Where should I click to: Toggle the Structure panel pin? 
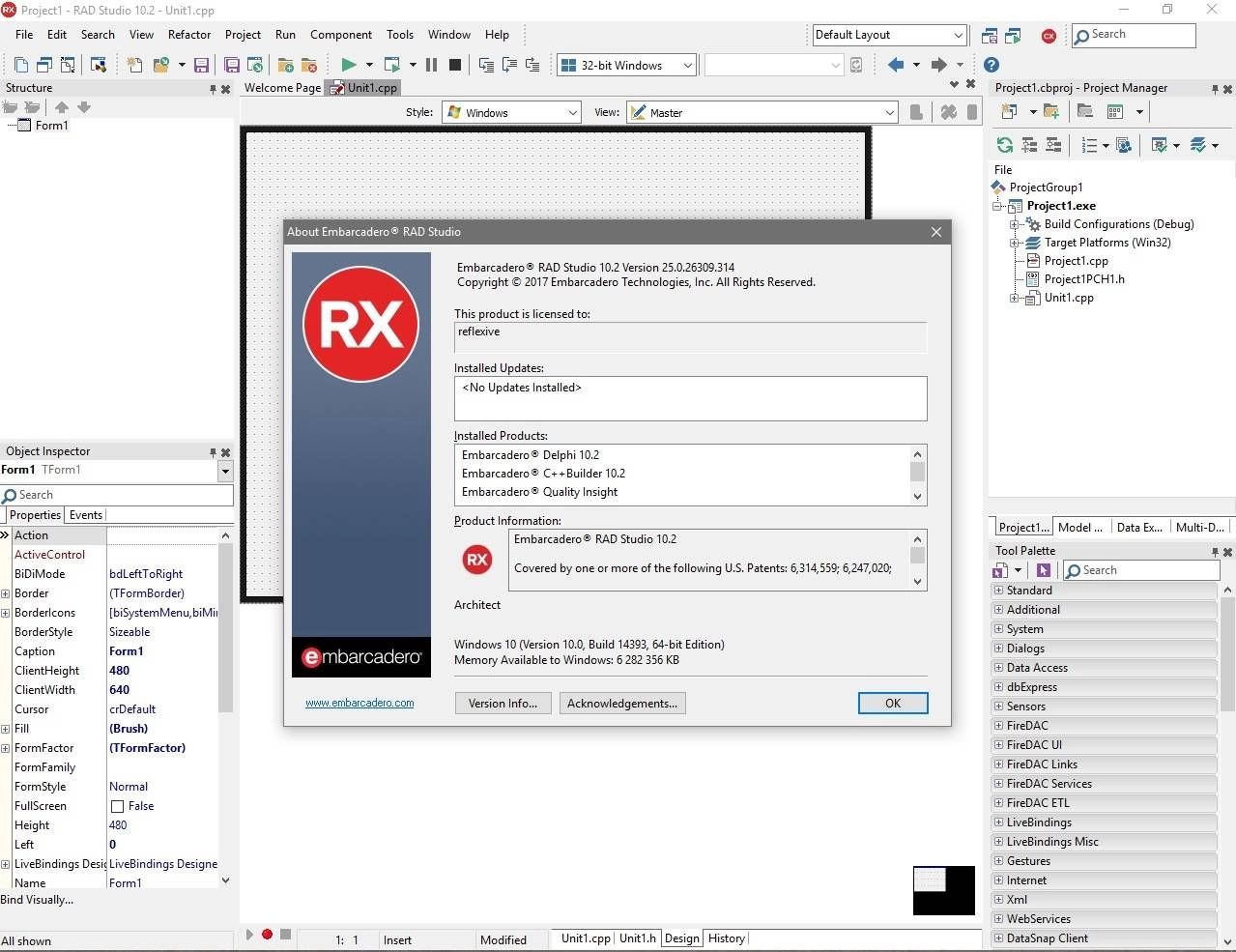(214, 89)
